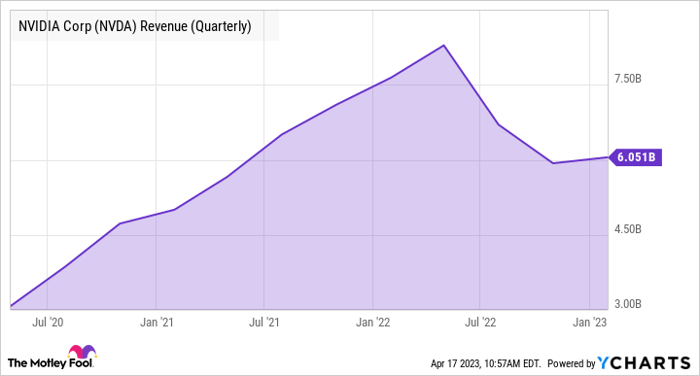Click the 7.50B axis label
700x376 pixels.
(x=628, y=79)
